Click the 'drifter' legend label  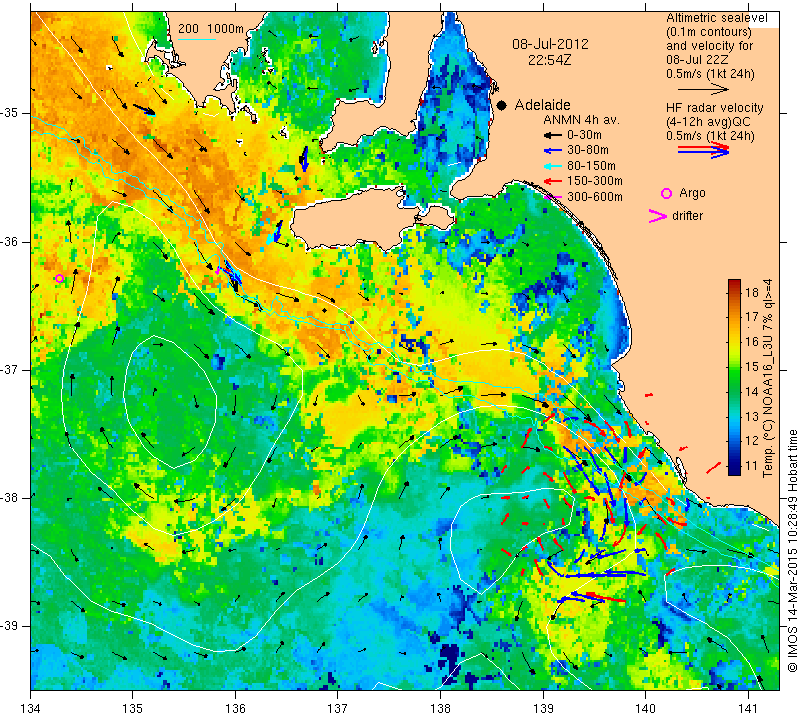click(x=687, y=216)
